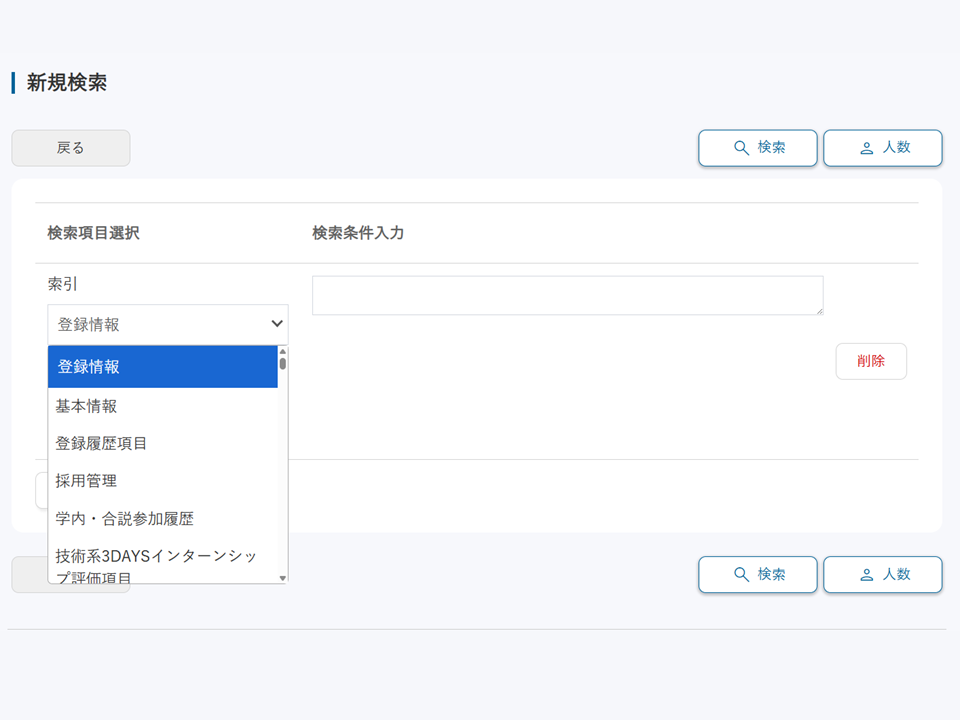Click the person icon on the bottom 人数 button

pos(865,574)
